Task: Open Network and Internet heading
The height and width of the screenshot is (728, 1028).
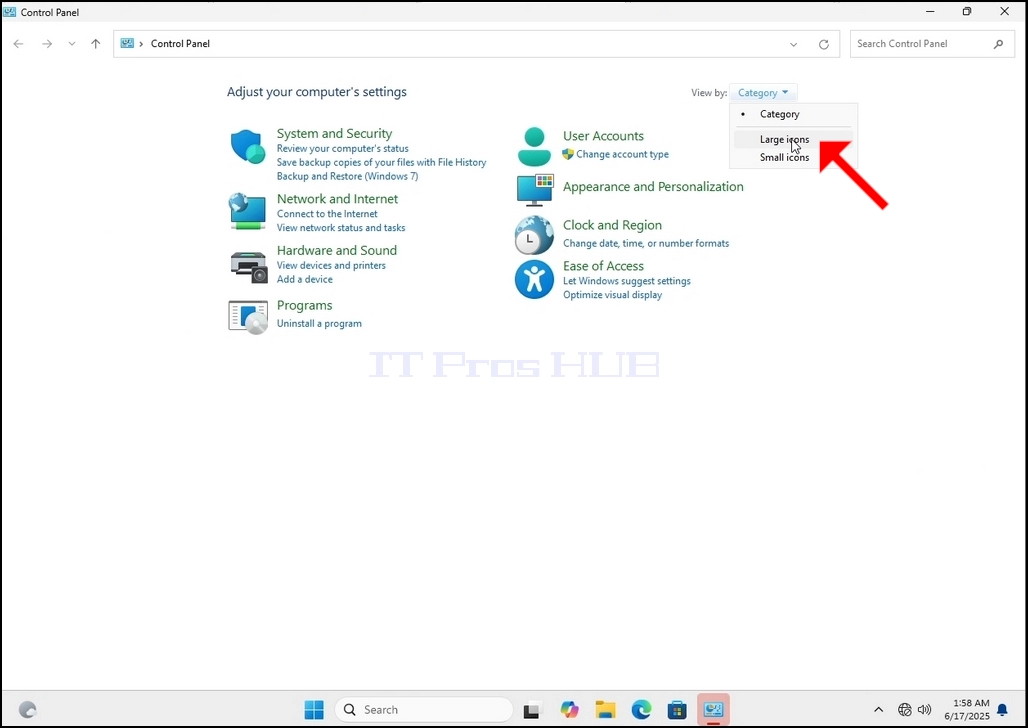Action: pos(337,199)
